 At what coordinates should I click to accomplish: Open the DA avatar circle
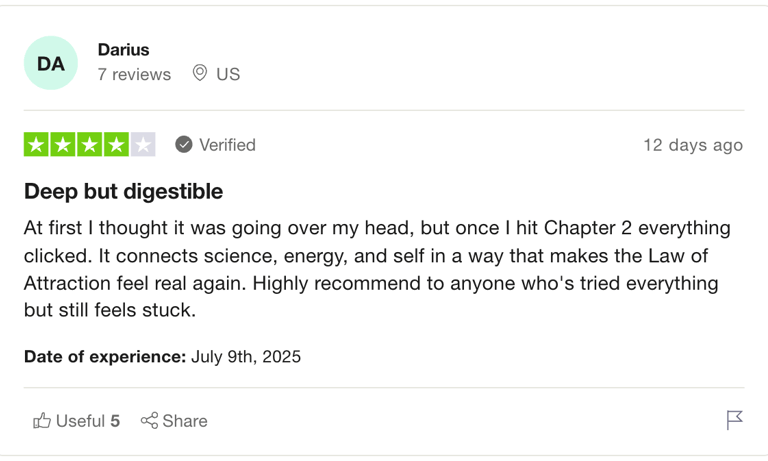pos(51,63)
